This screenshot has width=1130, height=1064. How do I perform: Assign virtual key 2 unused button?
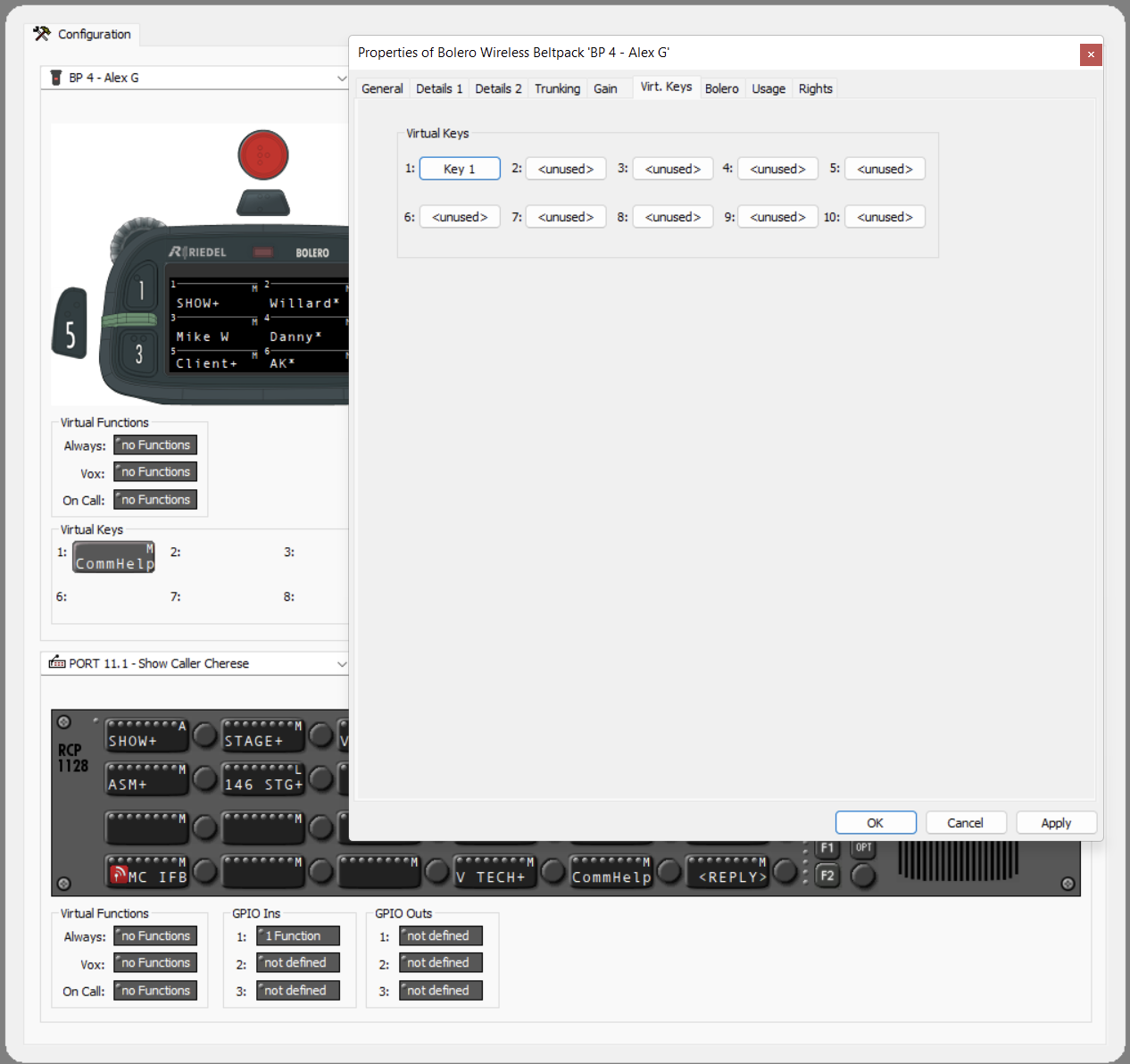(x=566, y=169)
